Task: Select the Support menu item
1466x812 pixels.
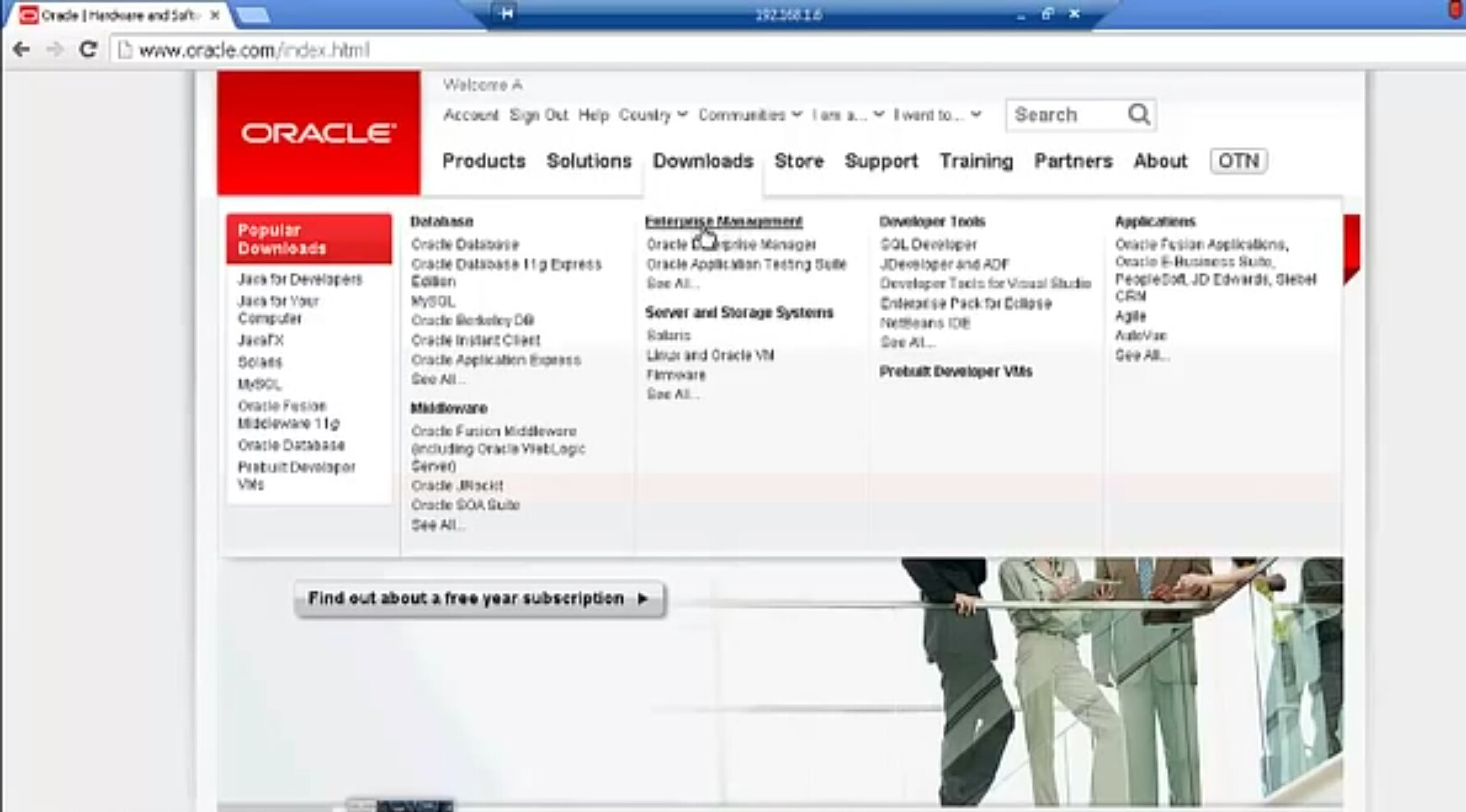Action: pyautogui.click(x=880, y=161)
